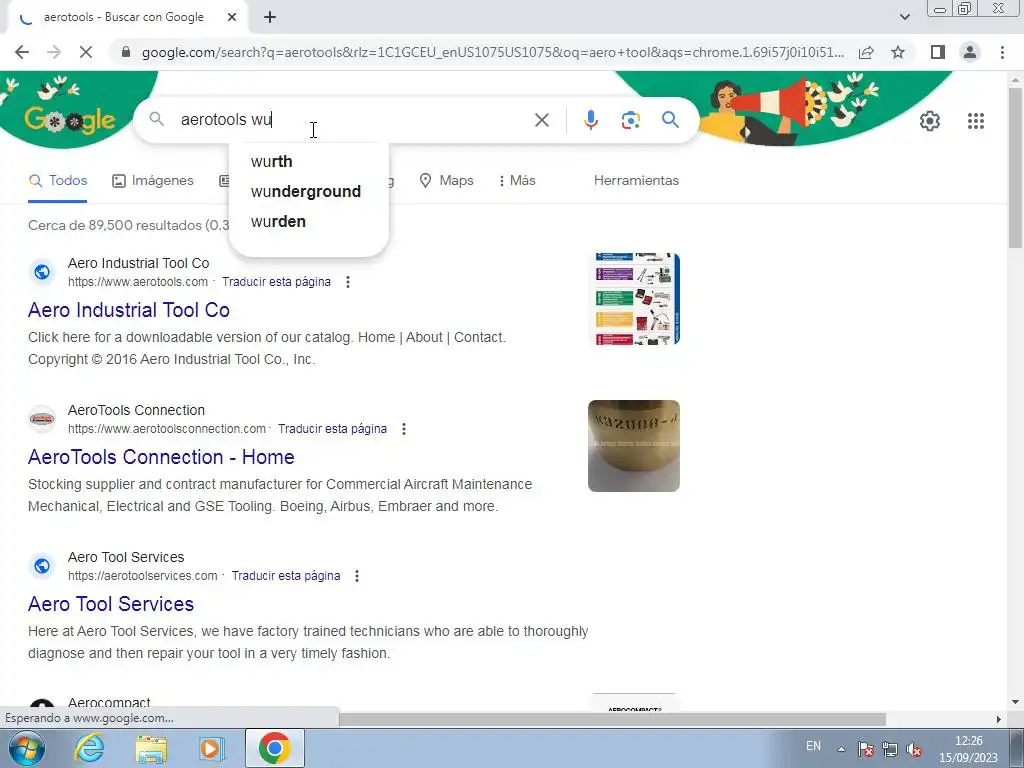The image size is (1024, 768).
Task: Start voice search with microphone
Action: point(590,120)
